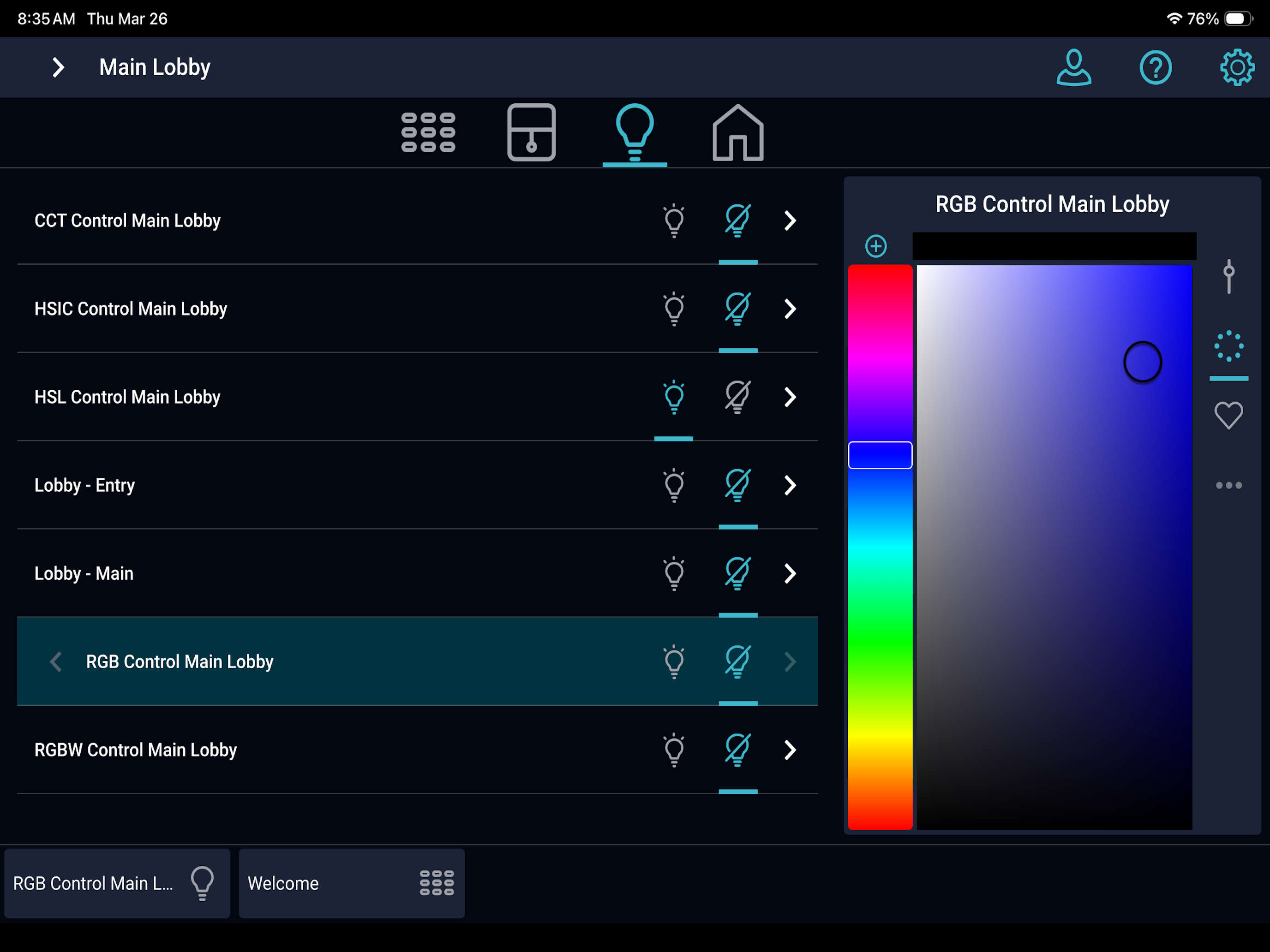Viewport: 1270px width, 952px height.
Task: Turn off RGB Control Main Lobby light
Action: click(738, 661)
